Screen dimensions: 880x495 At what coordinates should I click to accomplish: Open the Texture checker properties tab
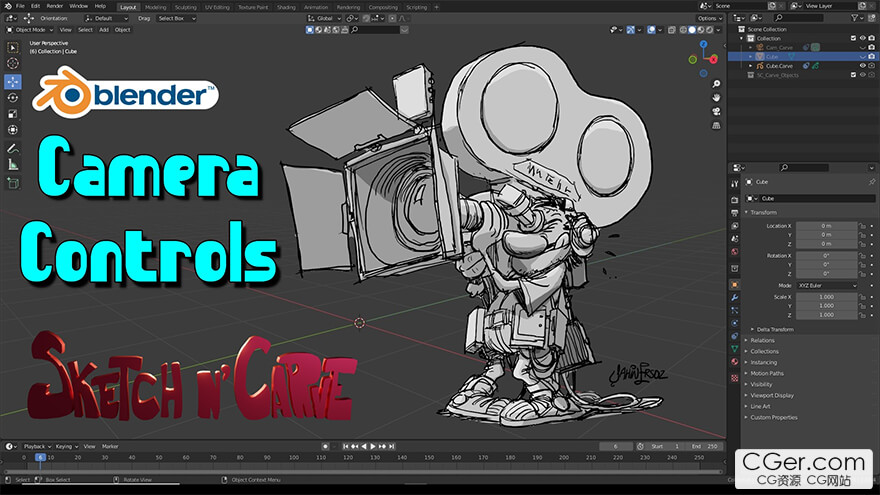coord(735,378)
